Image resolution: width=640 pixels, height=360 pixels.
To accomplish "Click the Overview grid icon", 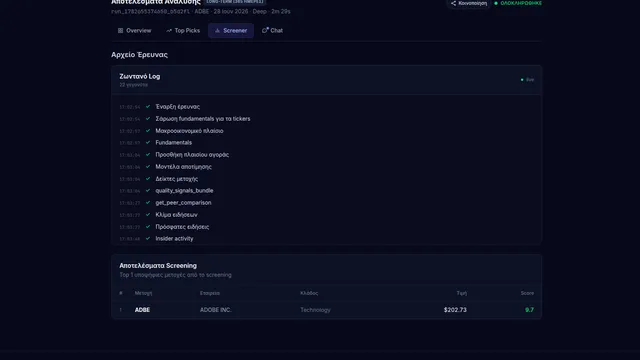I will tap(120, 31).
